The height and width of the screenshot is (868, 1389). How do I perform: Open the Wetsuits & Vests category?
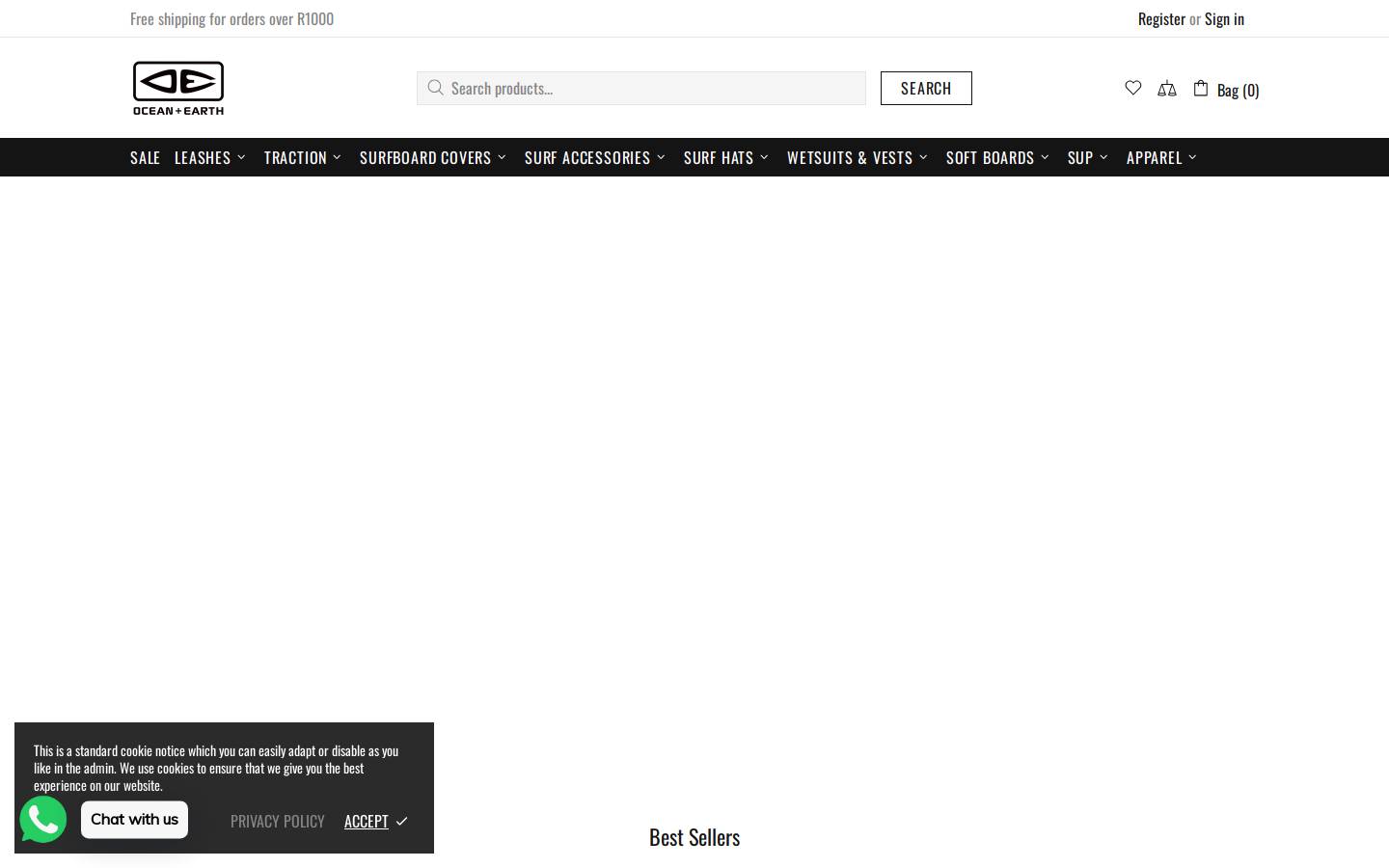pyautogui.click(x=850, y=157)
